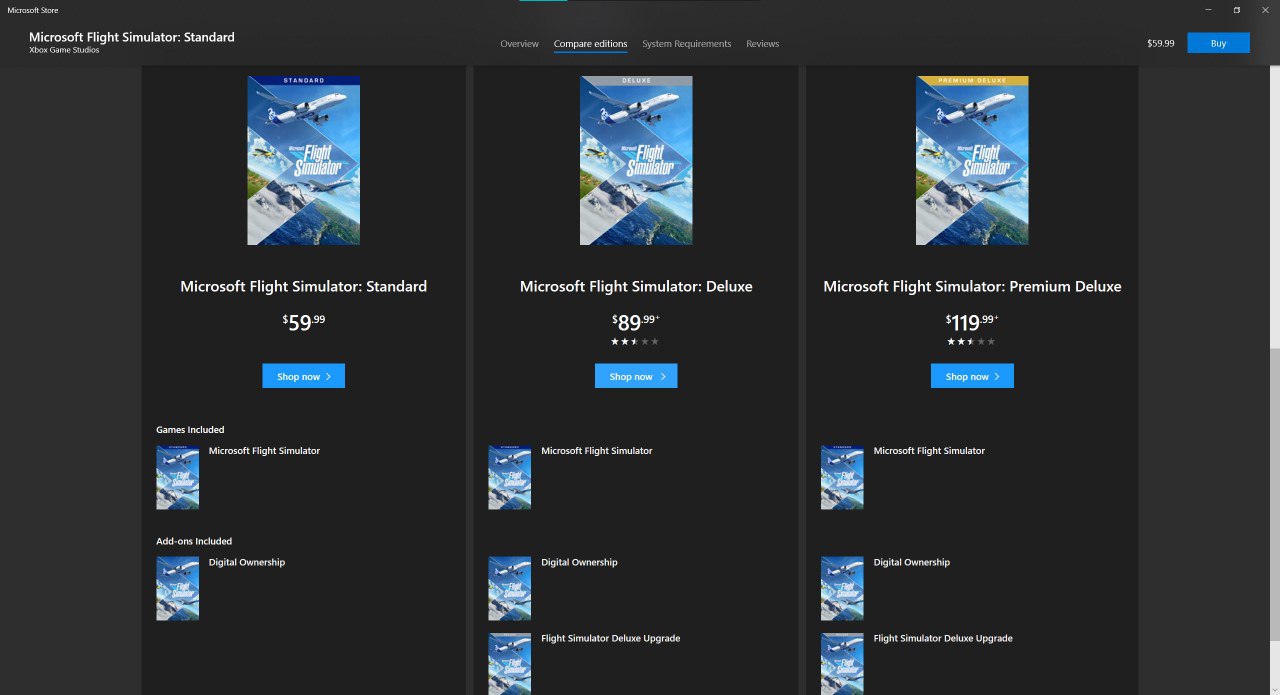Select the Compare editions tab
1280x695 pixels.
click(x=590, y=44)
